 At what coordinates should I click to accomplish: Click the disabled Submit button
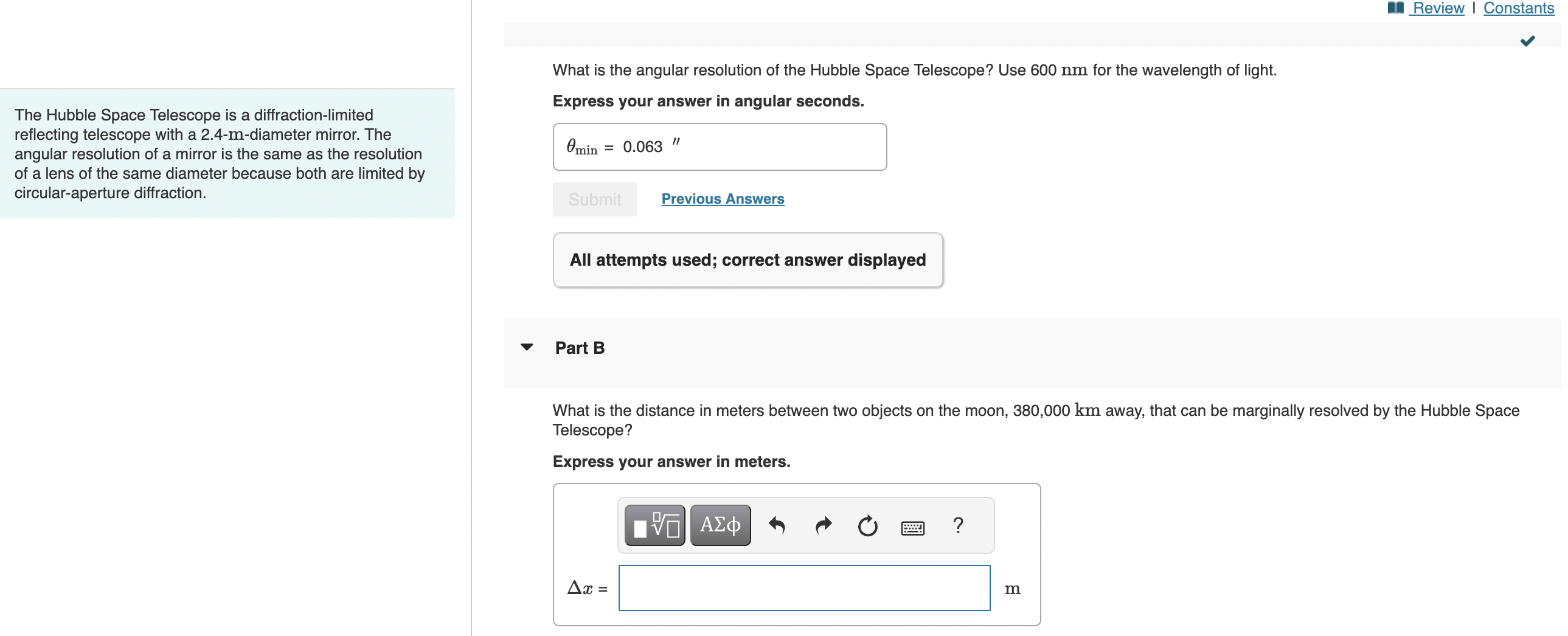(594, 199)
